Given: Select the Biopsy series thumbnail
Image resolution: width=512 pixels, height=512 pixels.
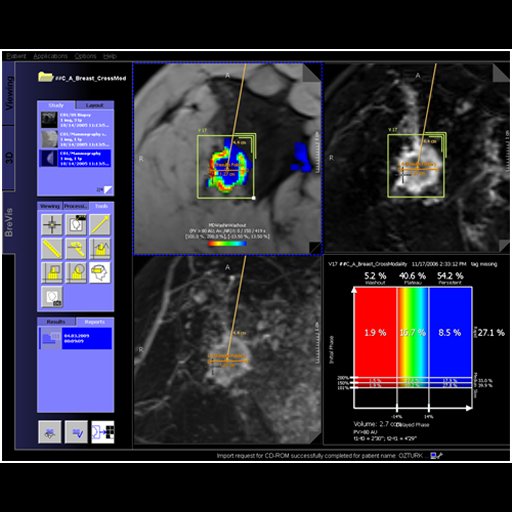Looking at the screenshot, I should 49,120.
